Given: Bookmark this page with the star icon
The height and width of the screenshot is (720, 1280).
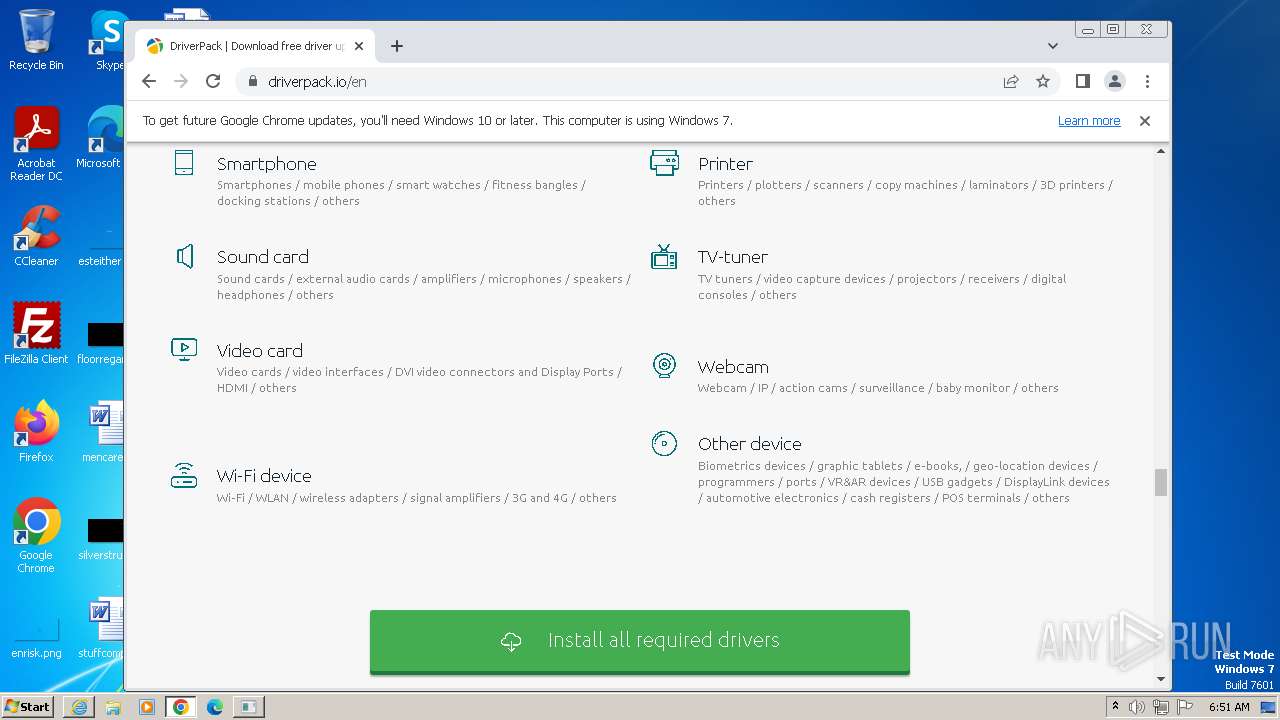Looking at the screenshot, I should tap(1043, 81).
